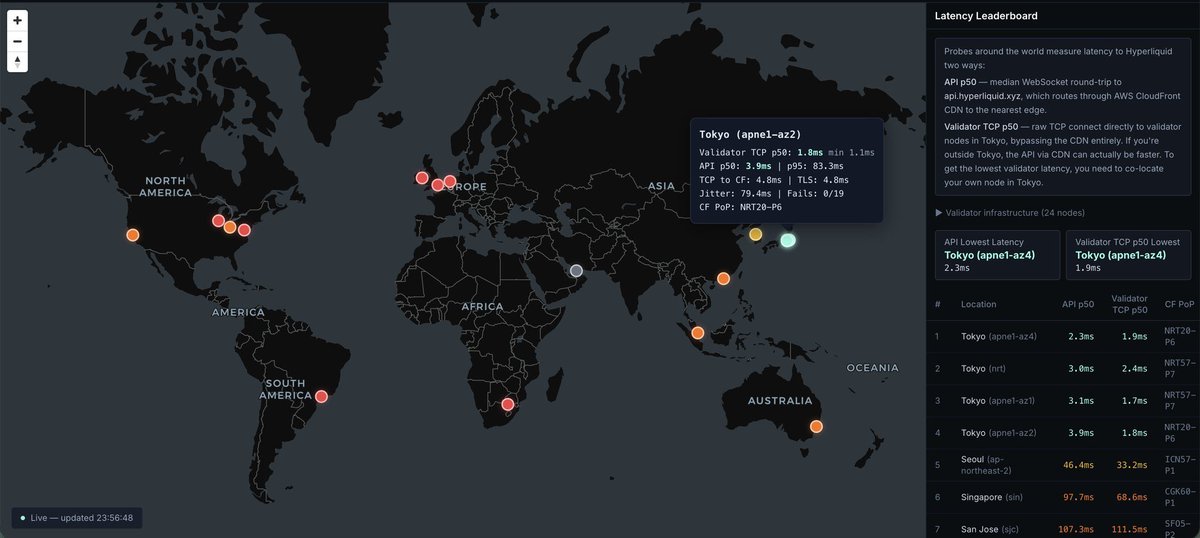Click the # rank column header
The width and height of the screenshot is (1200, 538).
pyautogui.click(x=938, y=304)
